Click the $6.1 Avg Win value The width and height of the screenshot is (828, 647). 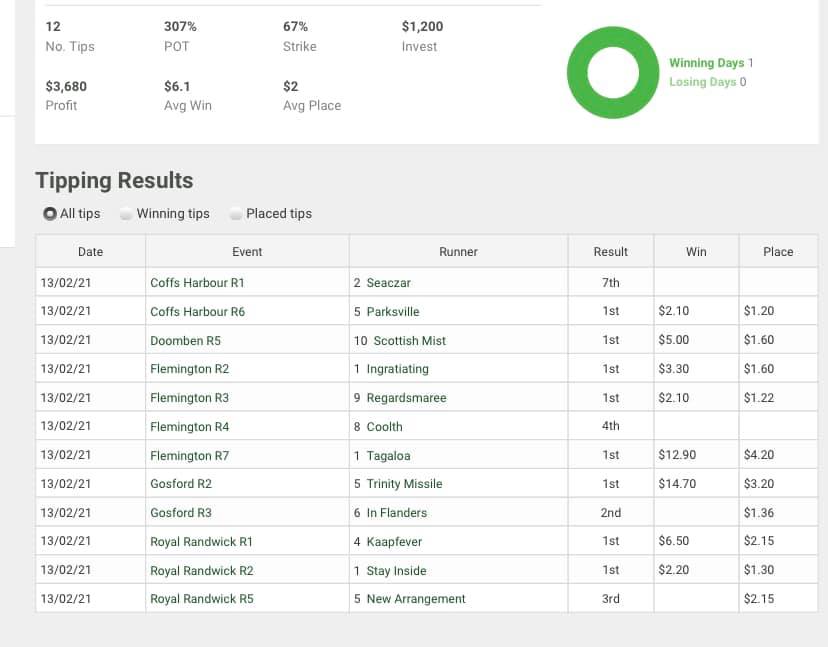click(177, 86)
